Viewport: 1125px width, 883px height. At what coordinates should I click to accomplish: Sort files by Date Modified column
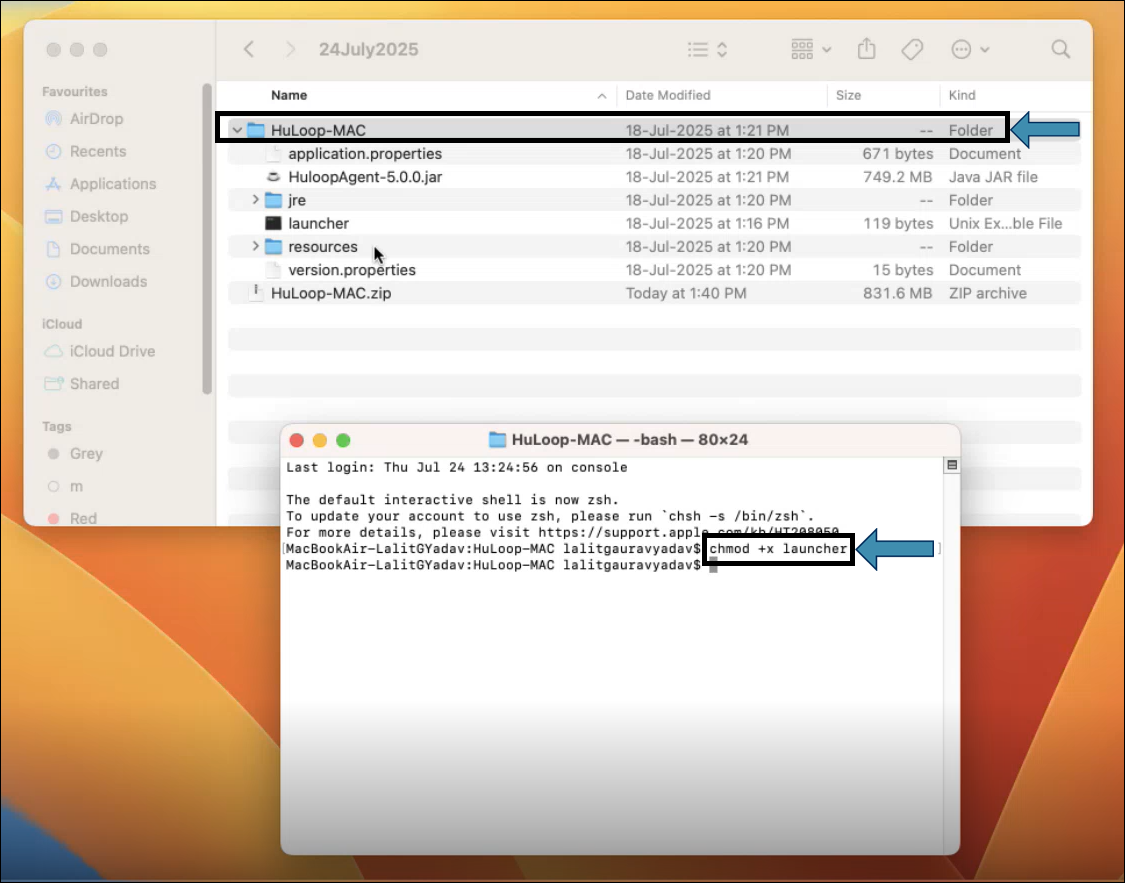coord(667,95)
